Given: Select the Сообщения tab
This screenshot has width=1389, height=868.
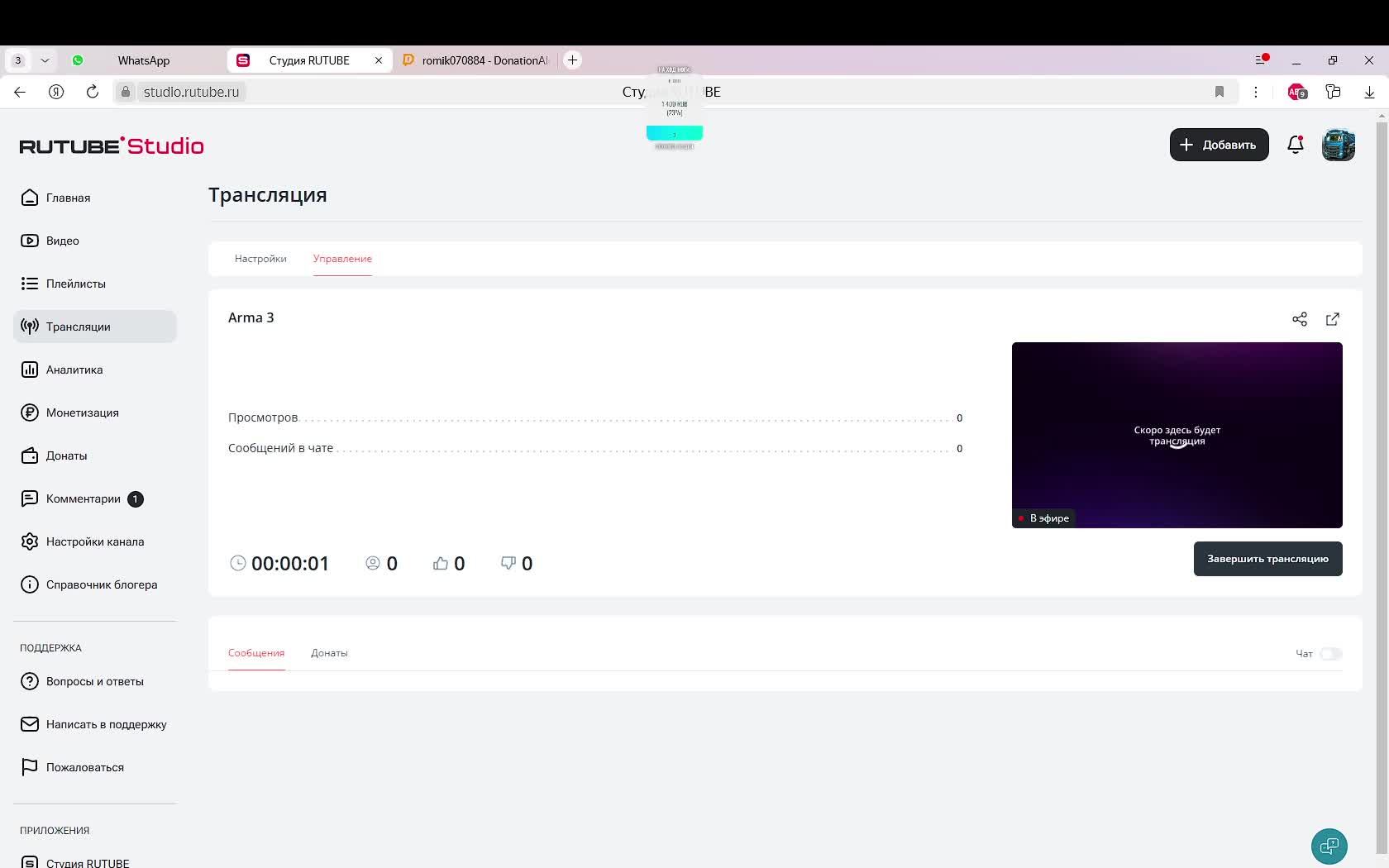Looking at the screenshot, I should 256,653.
